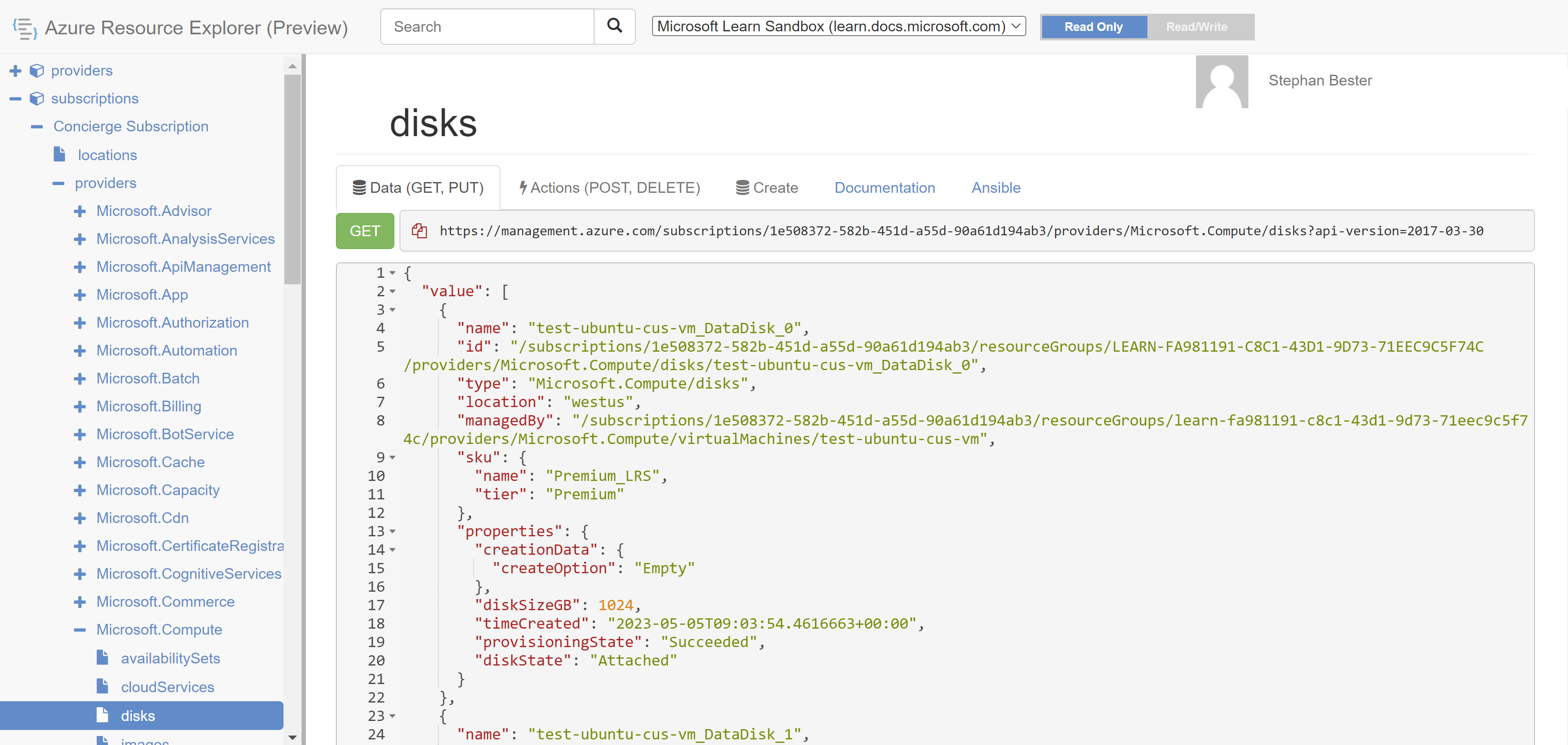
Task: Collapse the providers node under Concierge Subscription
Action: pos(58,183)
